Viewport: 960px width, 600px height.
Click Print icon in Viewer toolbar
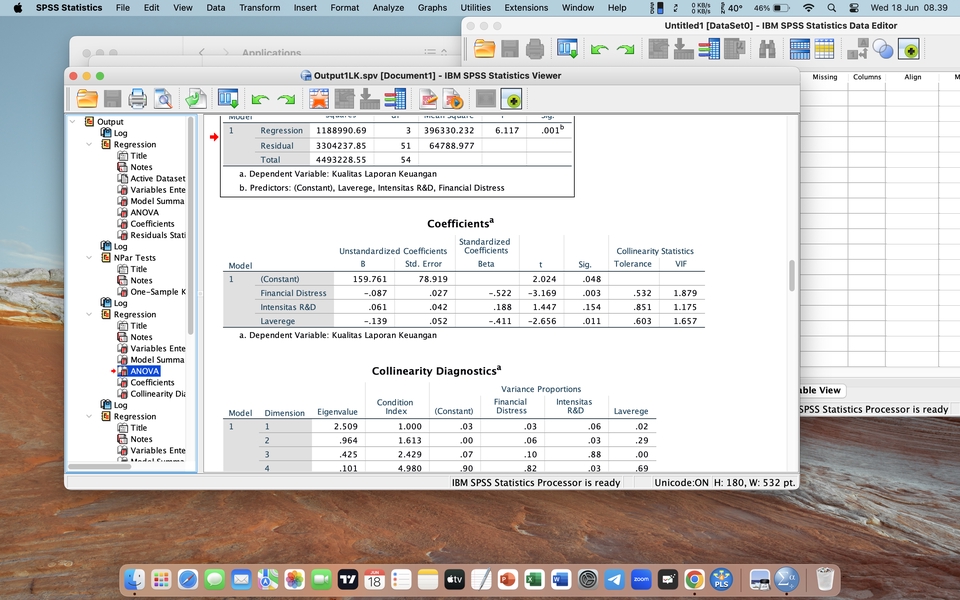[x=137, y=98]
